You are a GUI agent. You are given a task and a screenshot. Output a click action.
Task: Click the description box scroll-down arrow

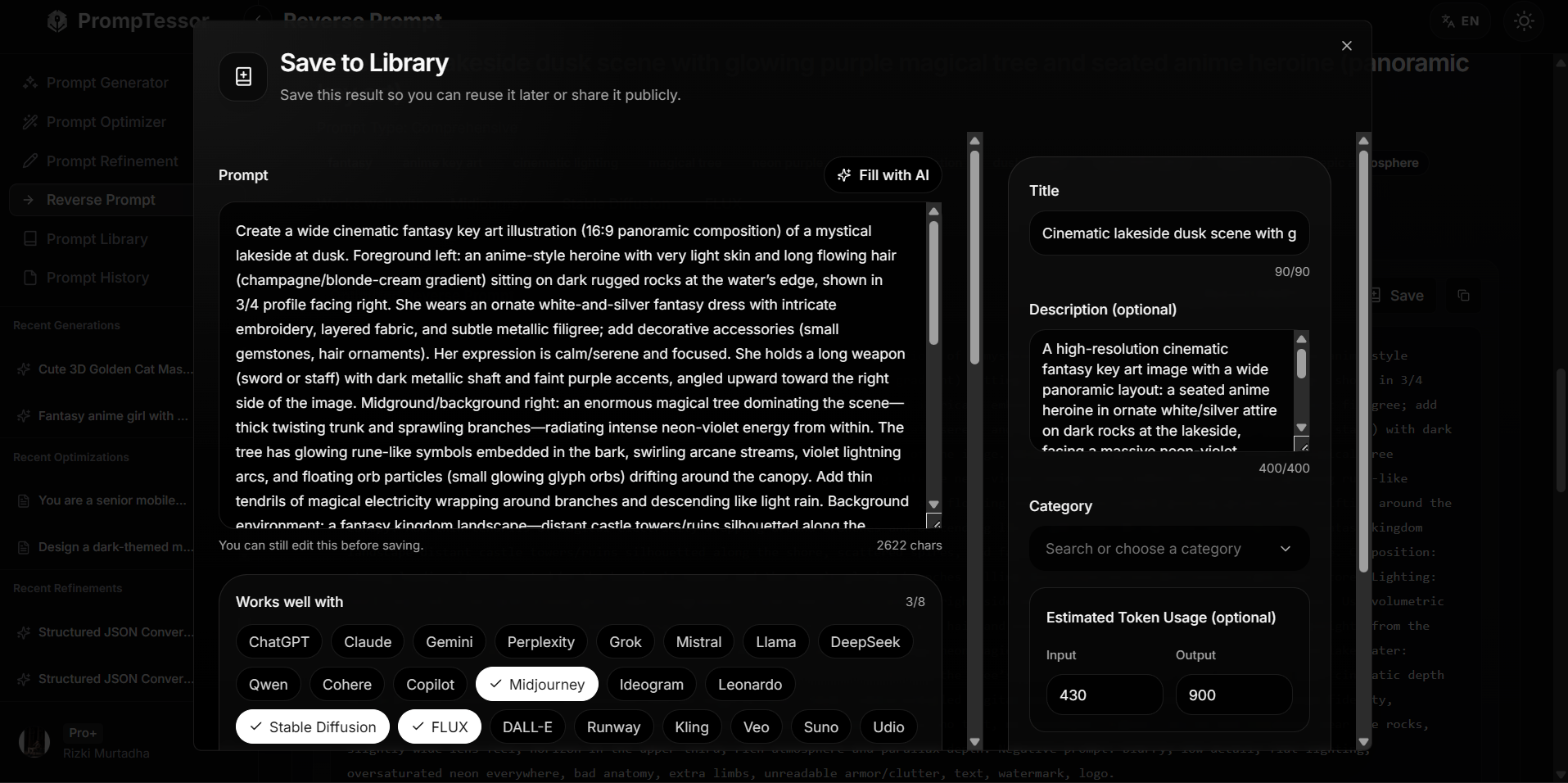pos(1301,428)
